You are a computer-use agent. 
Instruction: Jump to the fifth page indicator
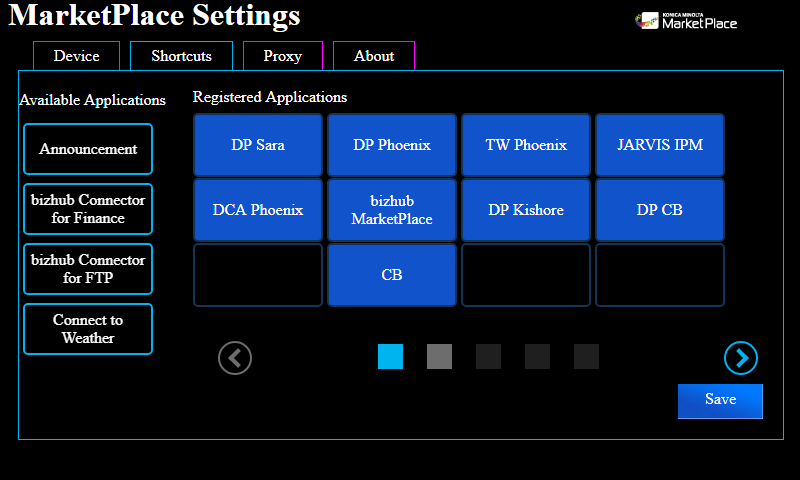pyautogui.click(x=586, y=357)
